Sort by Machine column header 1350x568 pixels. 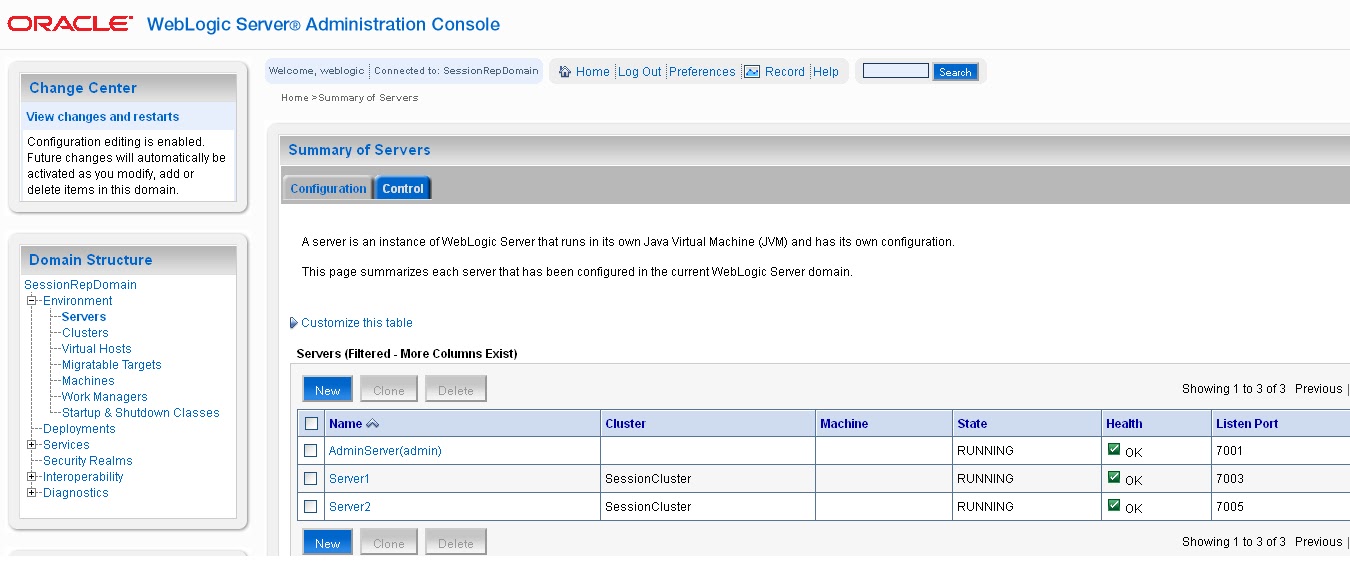point(844,424)
